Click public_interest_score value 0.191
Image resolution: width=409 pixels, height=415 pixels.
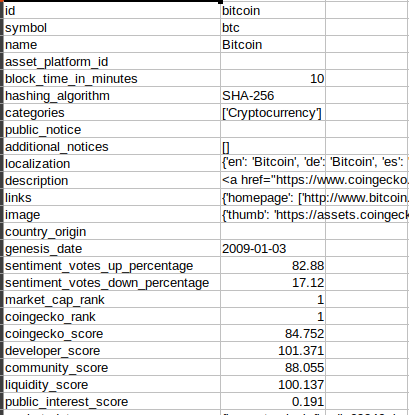[x=273, y=402]
